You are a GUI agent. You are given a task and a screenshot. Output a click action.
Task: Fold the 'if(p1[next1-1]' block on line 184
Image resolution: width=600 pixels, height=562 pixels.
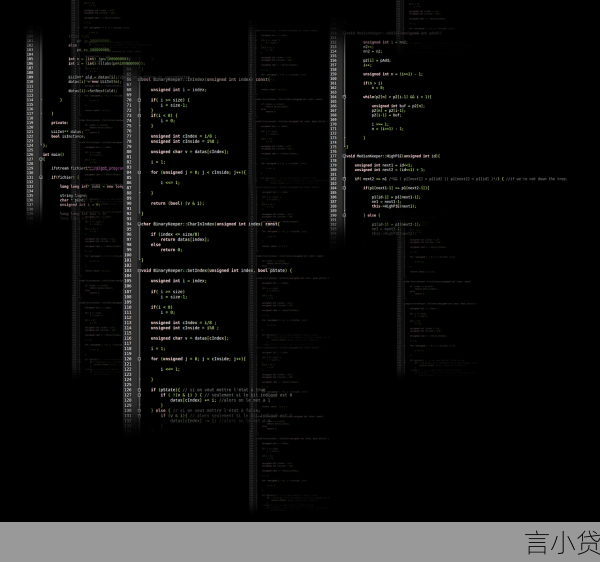point(344,188)
